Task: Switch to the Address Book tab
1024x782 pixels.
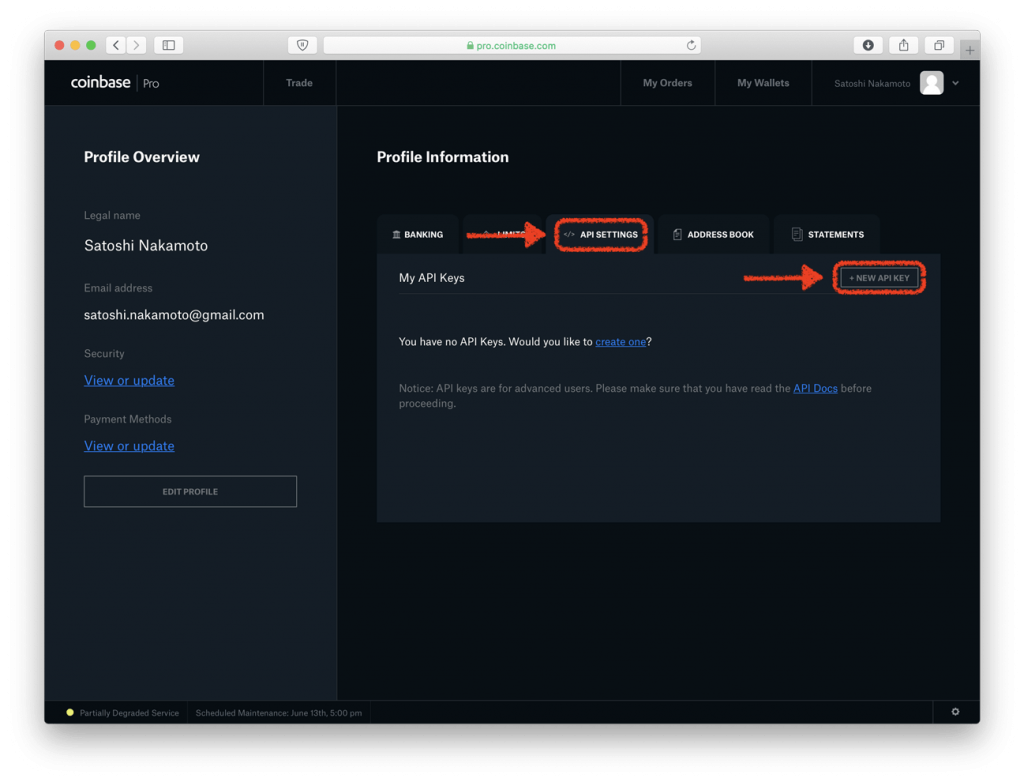Action: (x=713, y=235)
